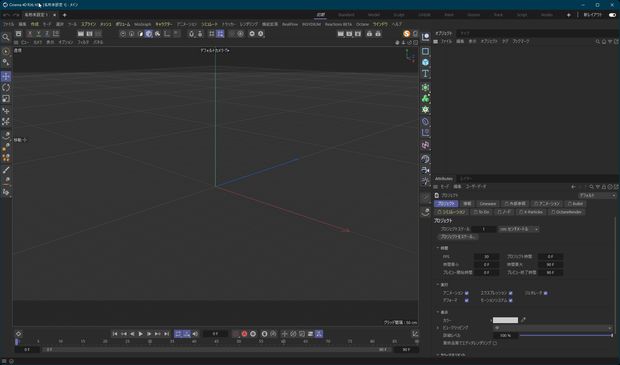Select the Rotate tool in left palette
This screenshot has width=620, height=365.
click(x=6, y=87)
